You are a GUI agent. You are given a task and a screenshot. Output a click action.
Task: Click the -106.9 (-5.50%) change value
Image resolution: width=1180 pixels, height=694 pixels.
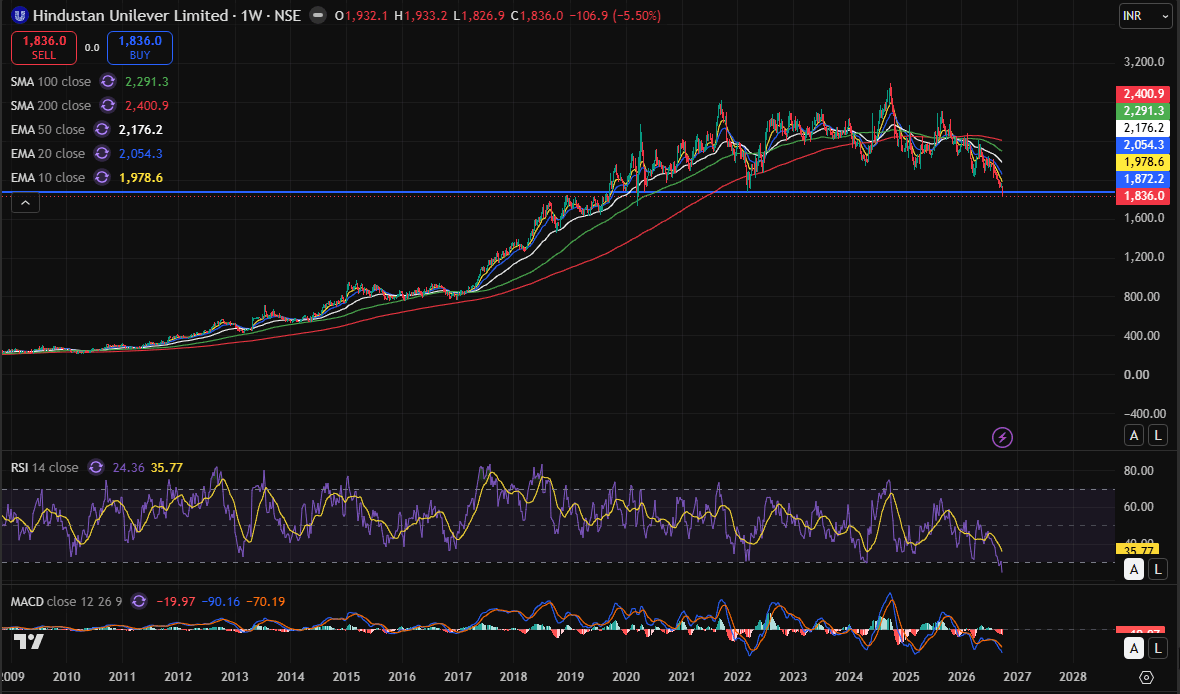click(614, 15)
